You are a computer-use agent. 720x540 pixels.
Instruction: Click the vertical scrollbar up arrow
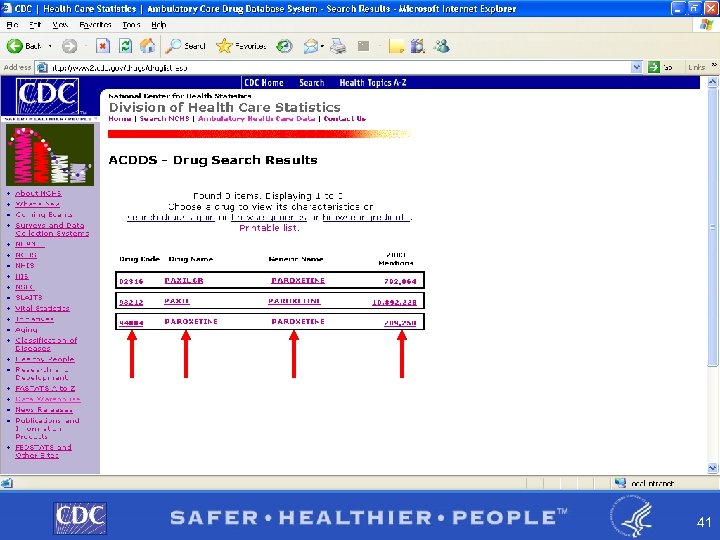point(712,82)
